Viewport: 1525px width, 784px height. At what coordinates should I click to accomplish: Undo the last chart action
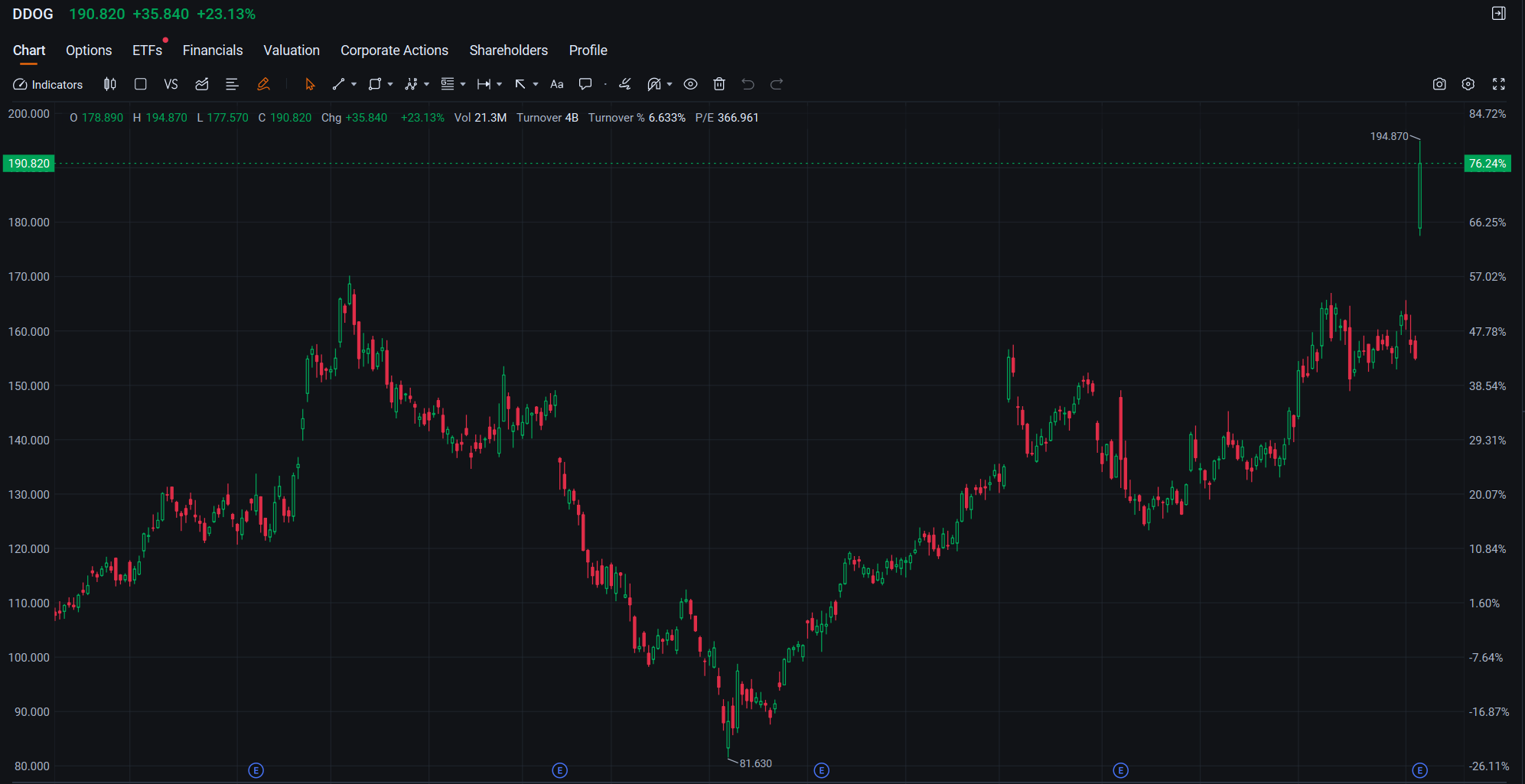(748, 84)
